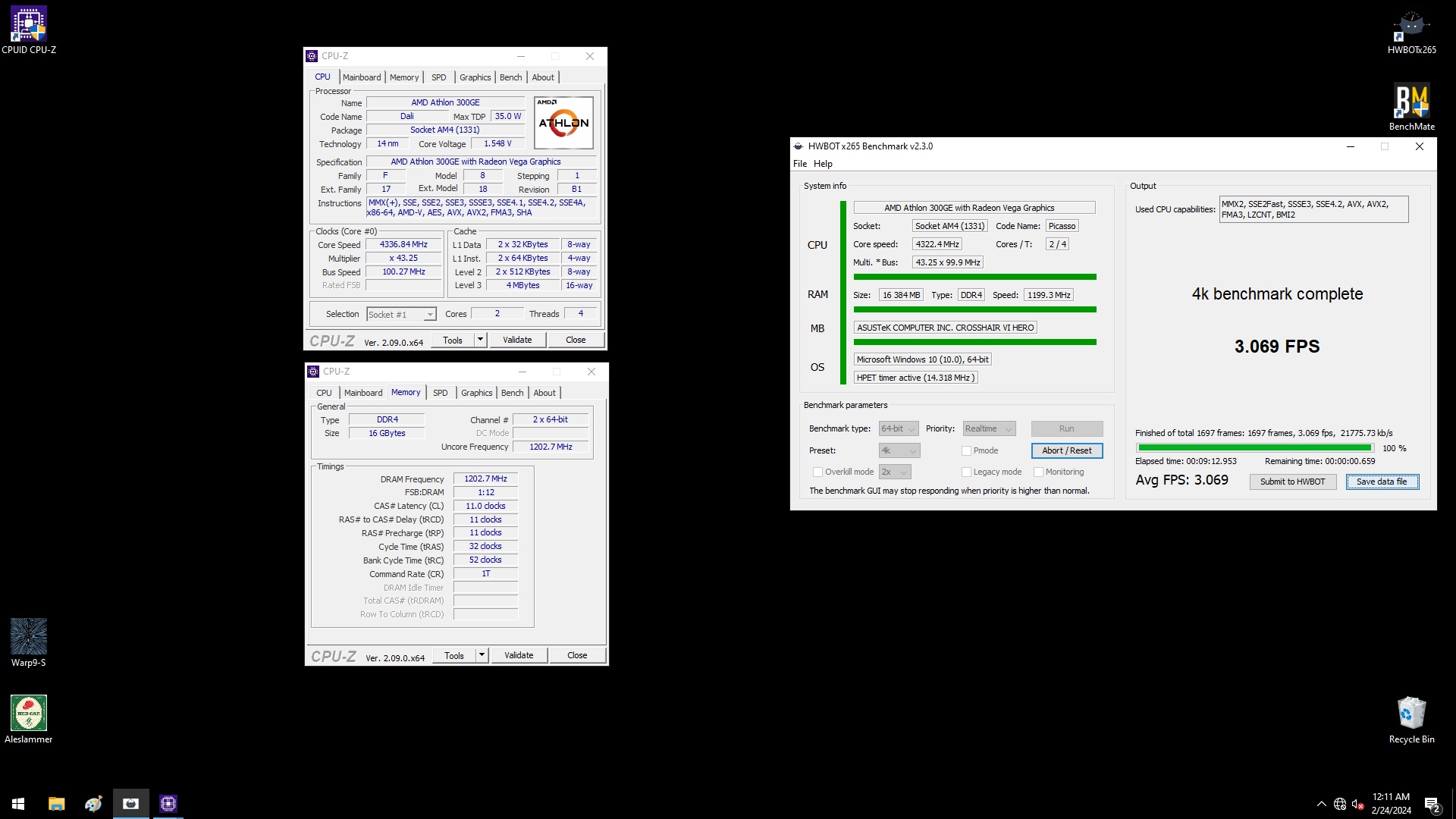Switch to Mainboard tab in top CPU-Z
Image resolution: width=1456 pixels, height=819 pixels.
(362, 77)
